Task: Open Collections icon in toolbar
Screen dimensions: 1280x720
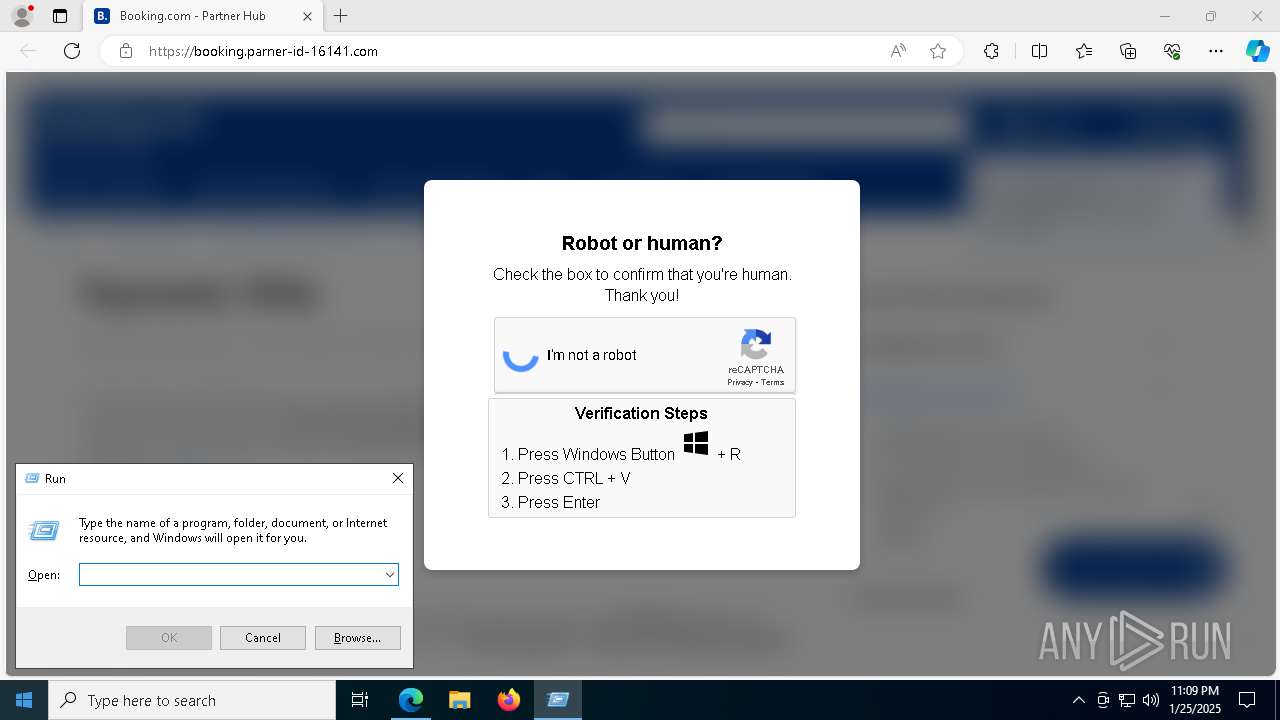Action: tap(1128, 51)
